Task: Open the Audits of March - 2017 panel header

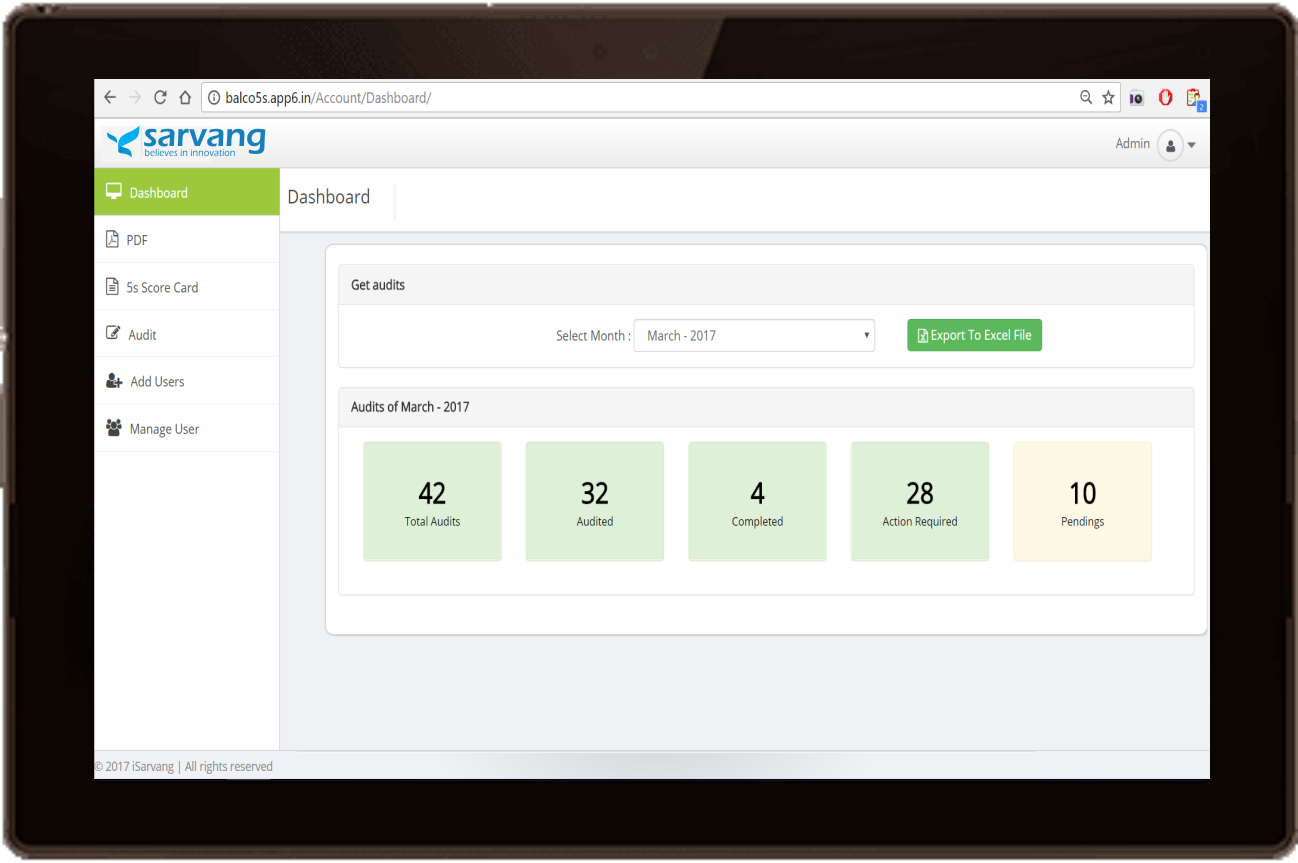Action: pos(410,407)
